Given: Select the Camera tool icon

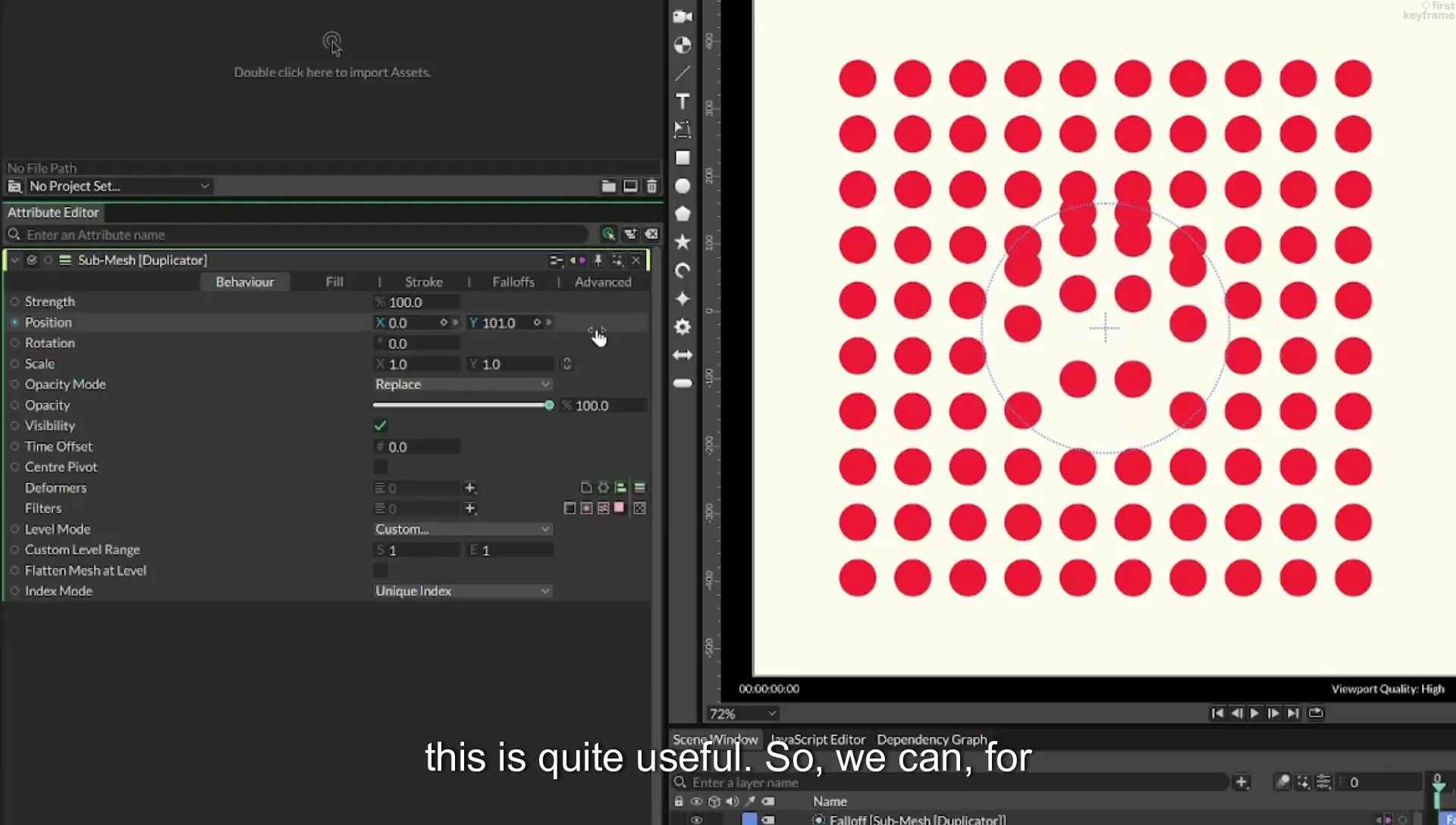Looking at the screenshot, I should tap(682, 17).
